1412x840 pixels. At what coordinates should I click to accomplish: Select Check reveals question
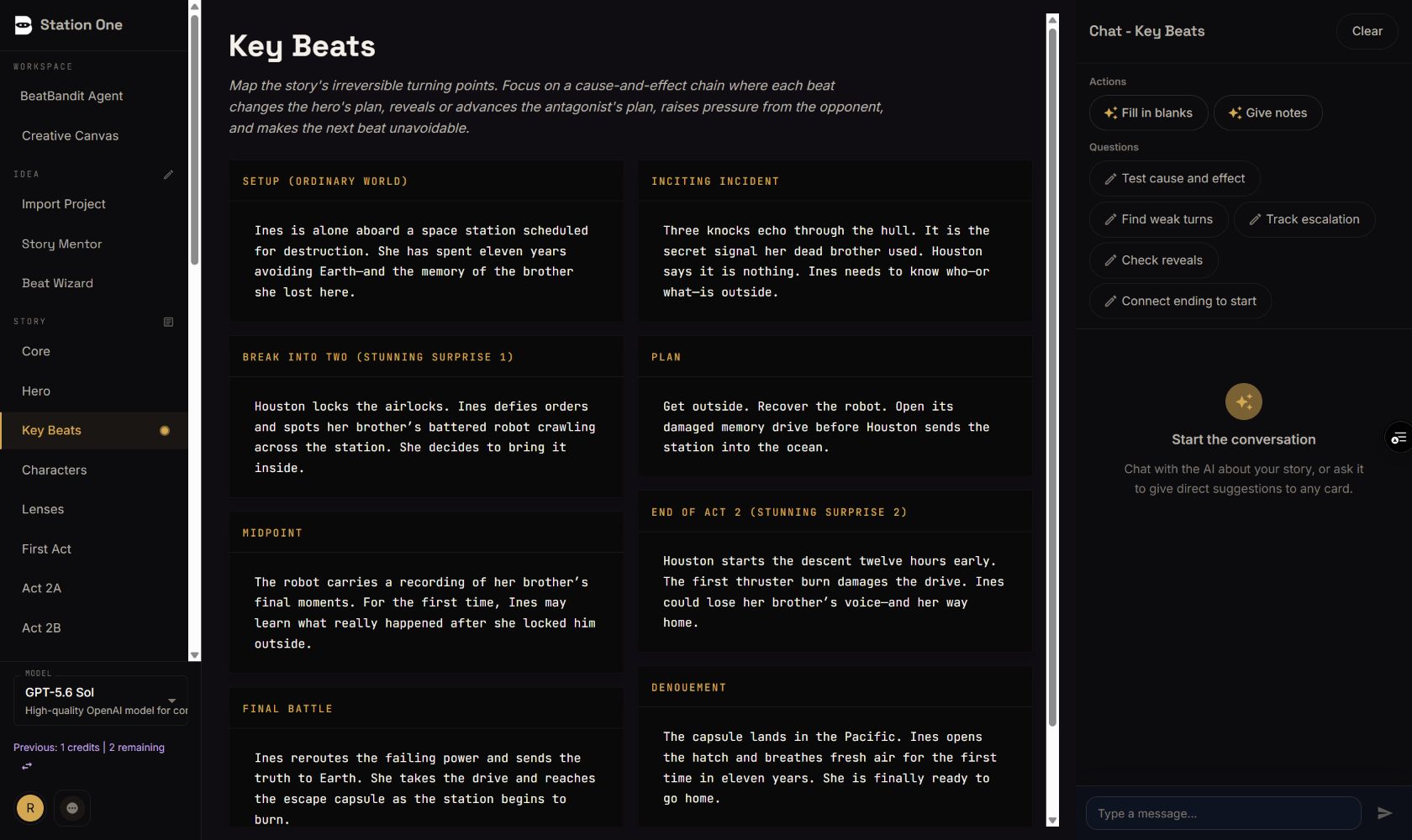pyautogui.click(x=1153, y=260)
